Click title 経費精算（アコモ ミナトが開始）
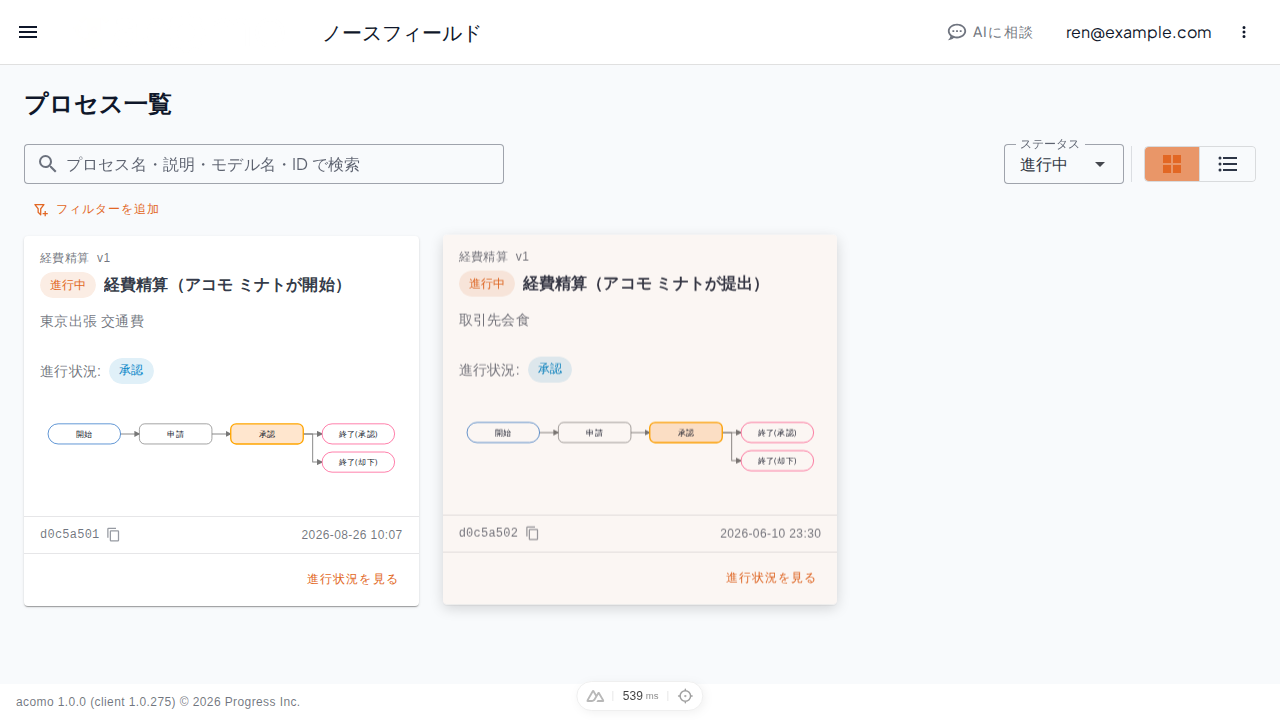This screenshot has height=720, width=1280. coord(228,285)
